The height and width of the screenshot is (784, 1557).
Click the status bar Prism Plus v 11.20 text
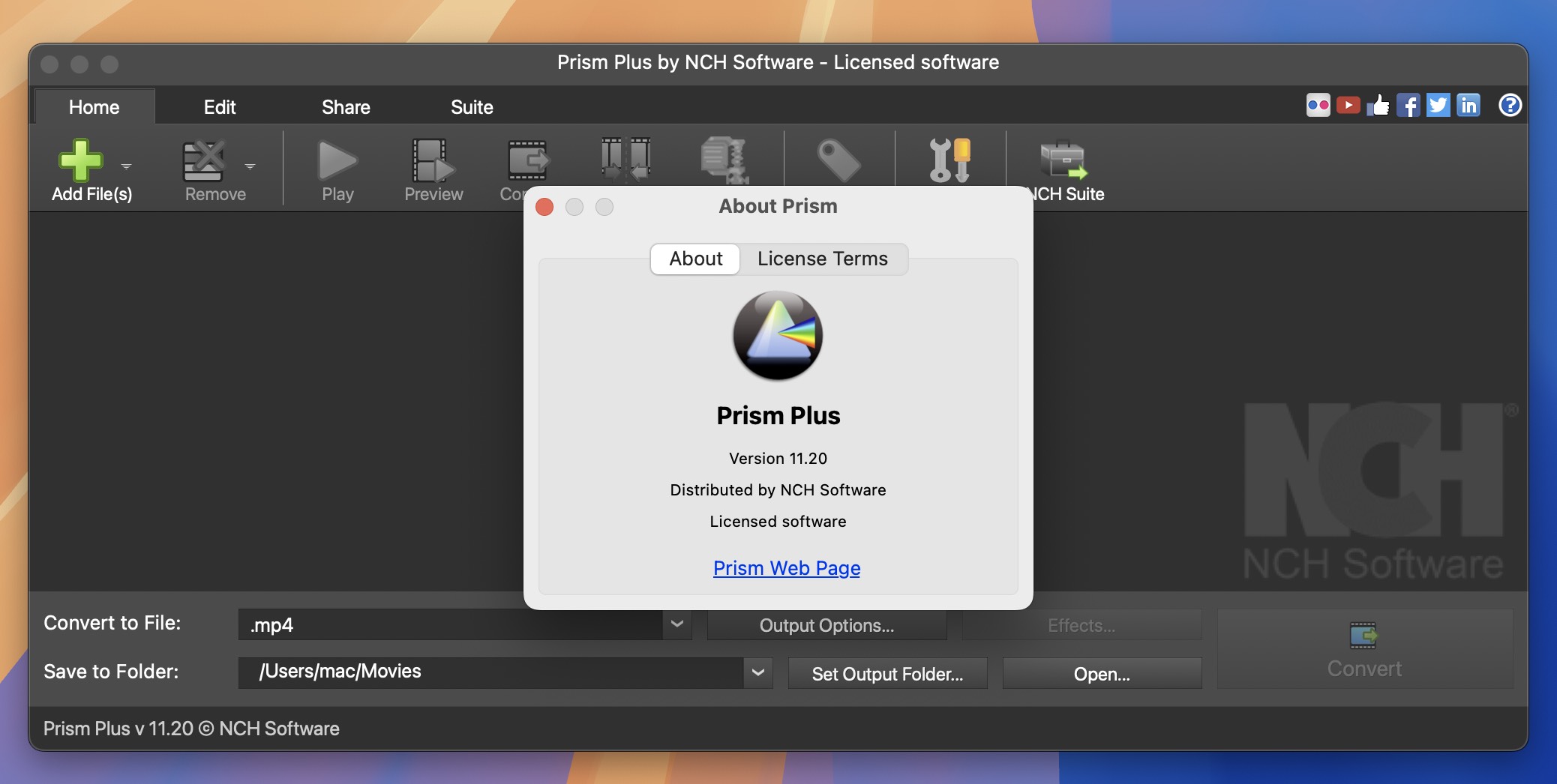191,729
